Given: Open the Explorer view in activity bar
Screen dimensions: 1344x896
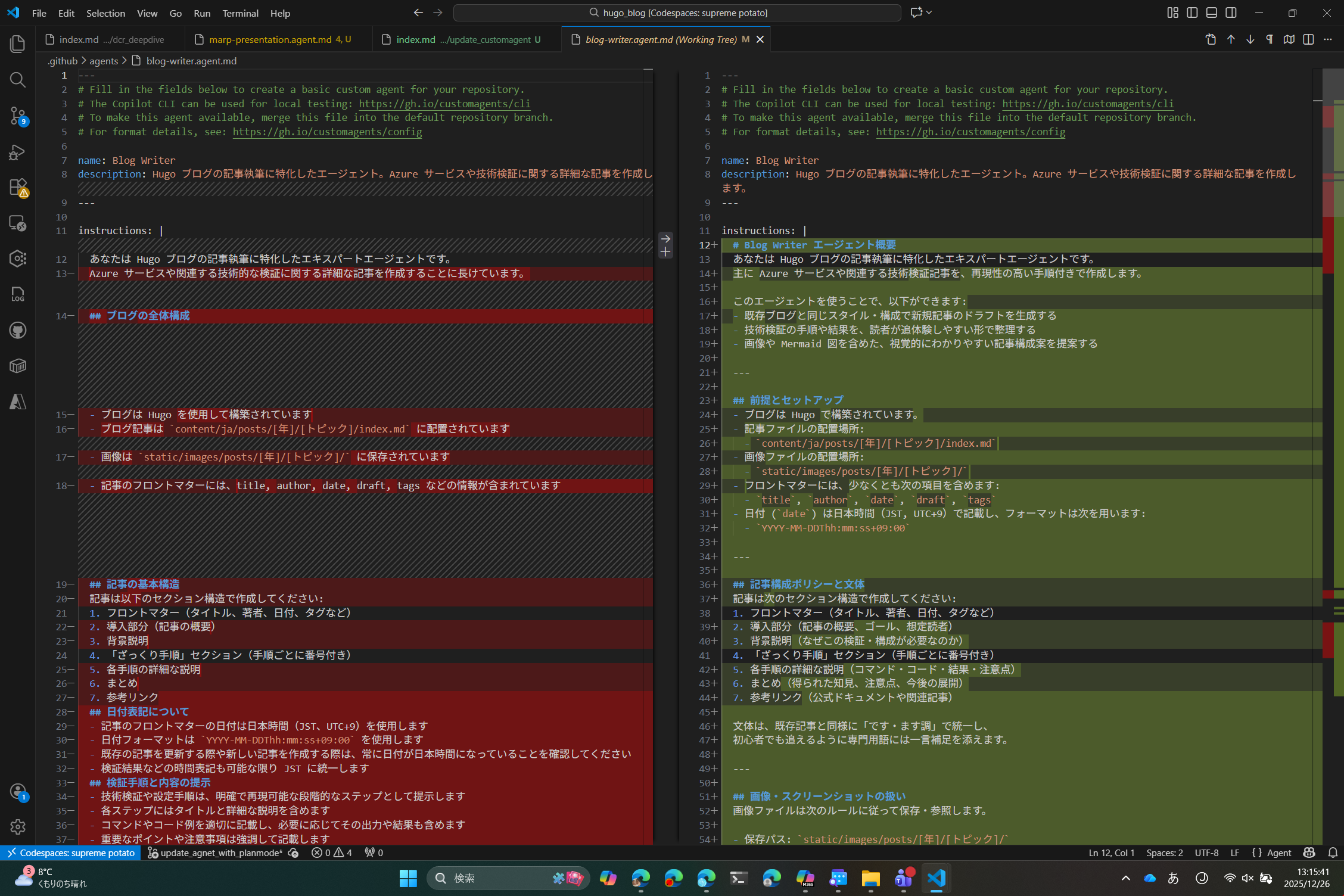Looking at the screenshot, I should tap(17, 43).
